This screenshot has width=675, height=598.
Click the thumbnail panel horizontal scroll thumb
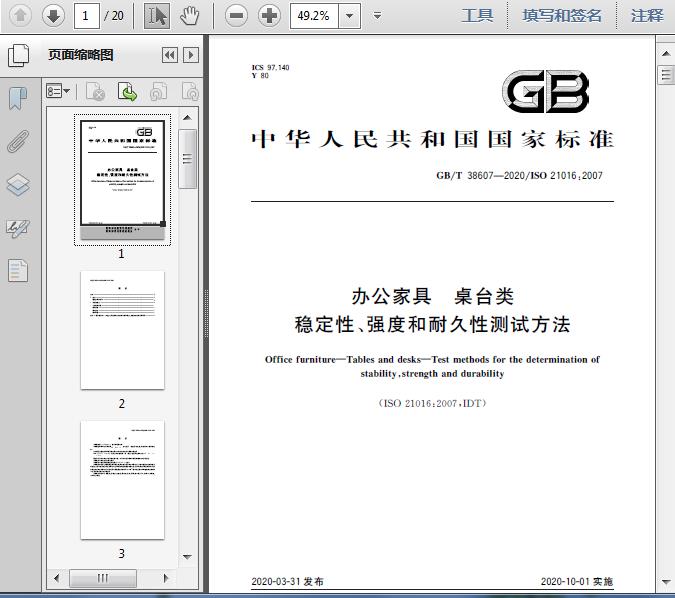[103, 578]
